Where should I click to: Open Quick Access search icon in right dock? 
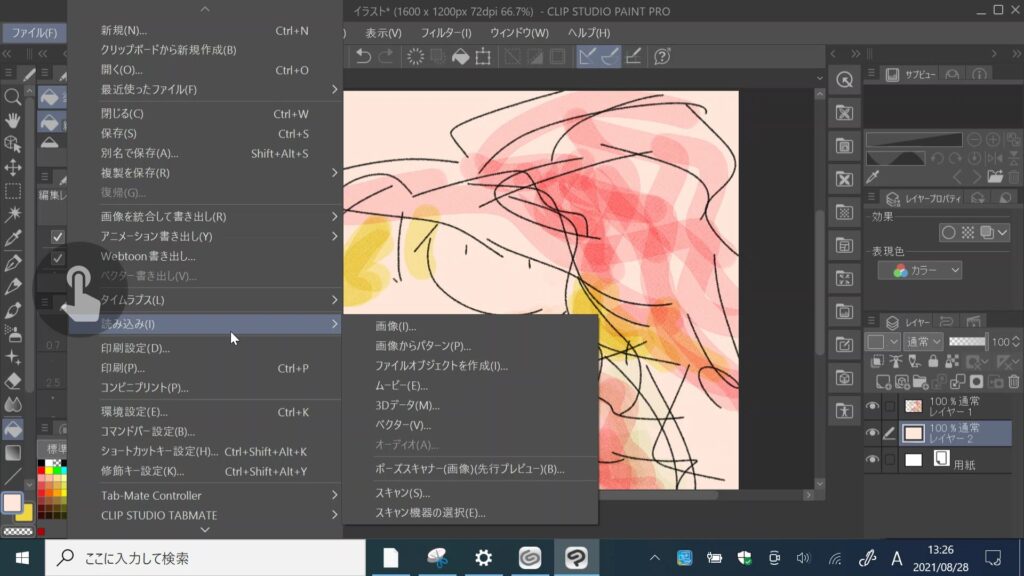coord(844,80)
